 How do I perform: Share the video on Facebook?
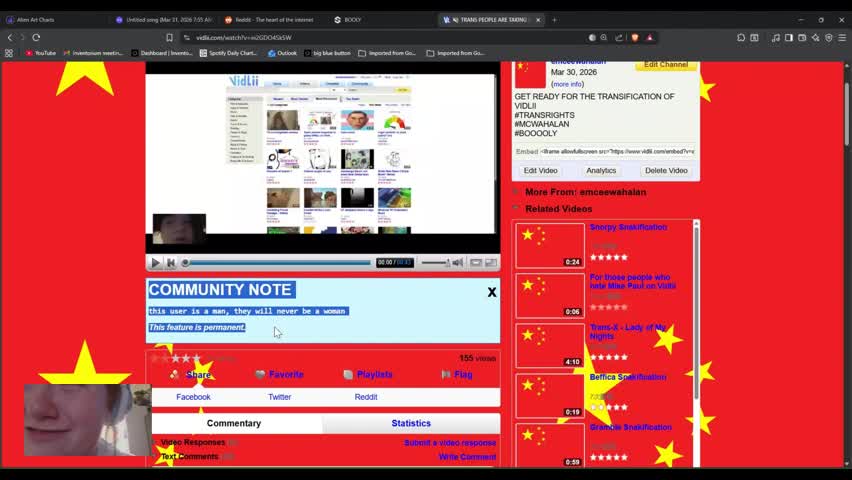tap(193, 397)
